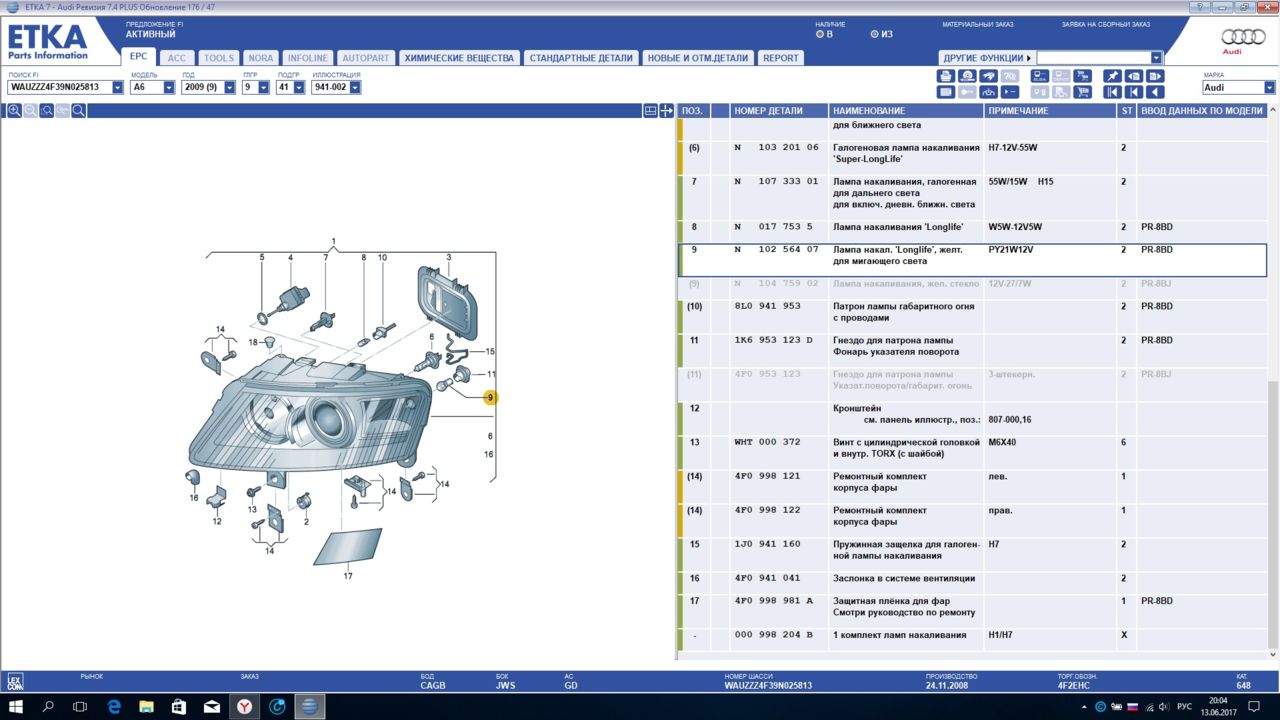Click the pin icon in the toolbar
The image size is (1280, 720).
[x=1111, y=76]
